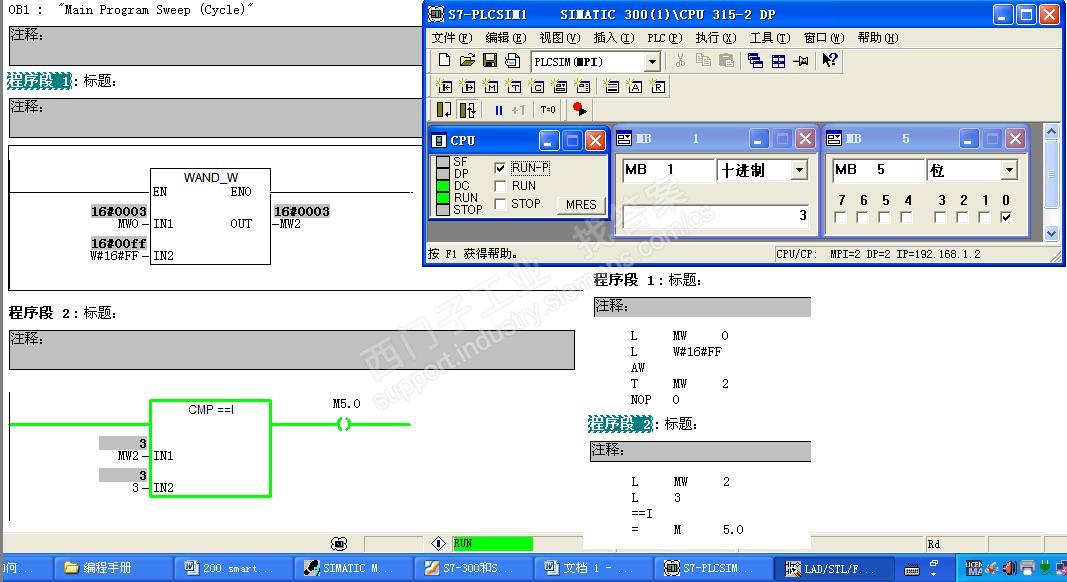Open the decimal format dropdown for MB 1

click(x=800, y=169)
